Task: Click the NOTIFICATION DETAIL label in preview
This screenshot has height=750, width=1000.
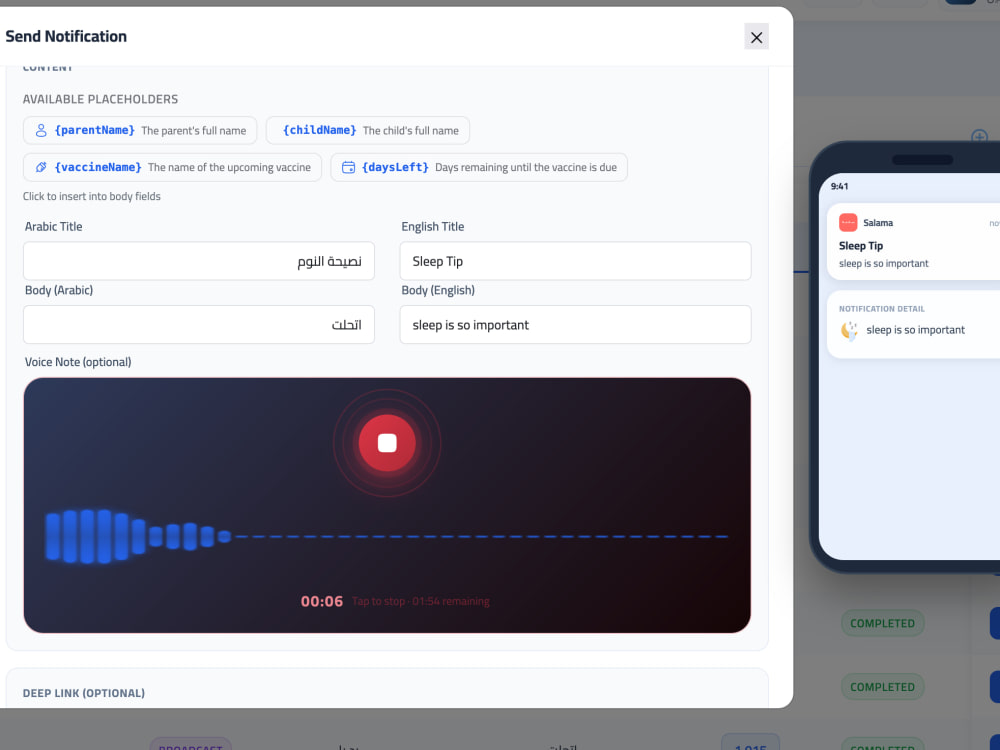Action: pyautogui.click(x=881, y=309)
